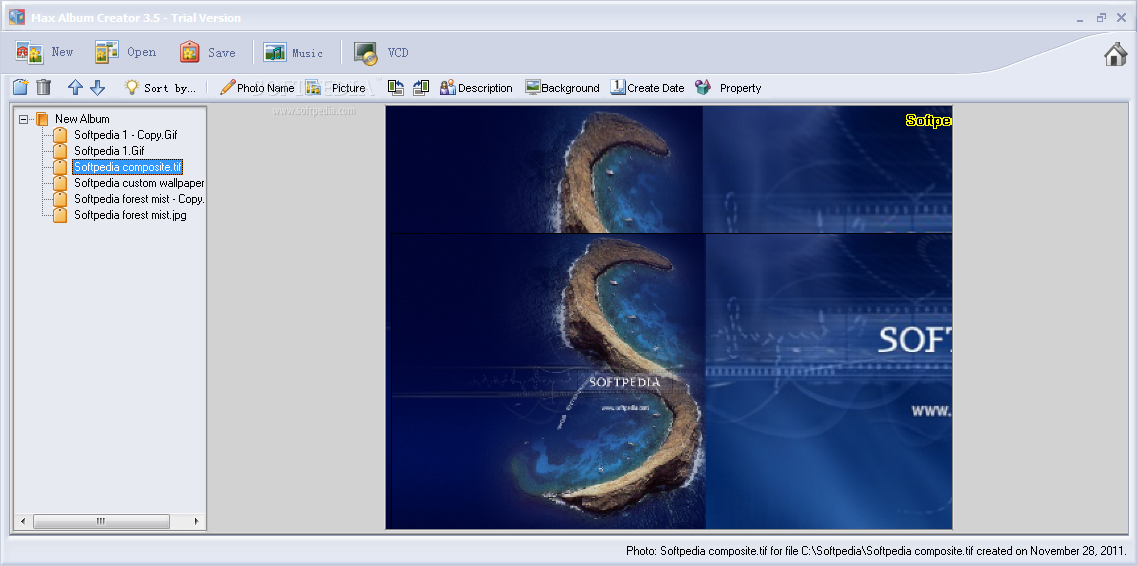This screenshot has width=1138, height=566.
Task: Rotate picture left icon
Action: point(396,88)
